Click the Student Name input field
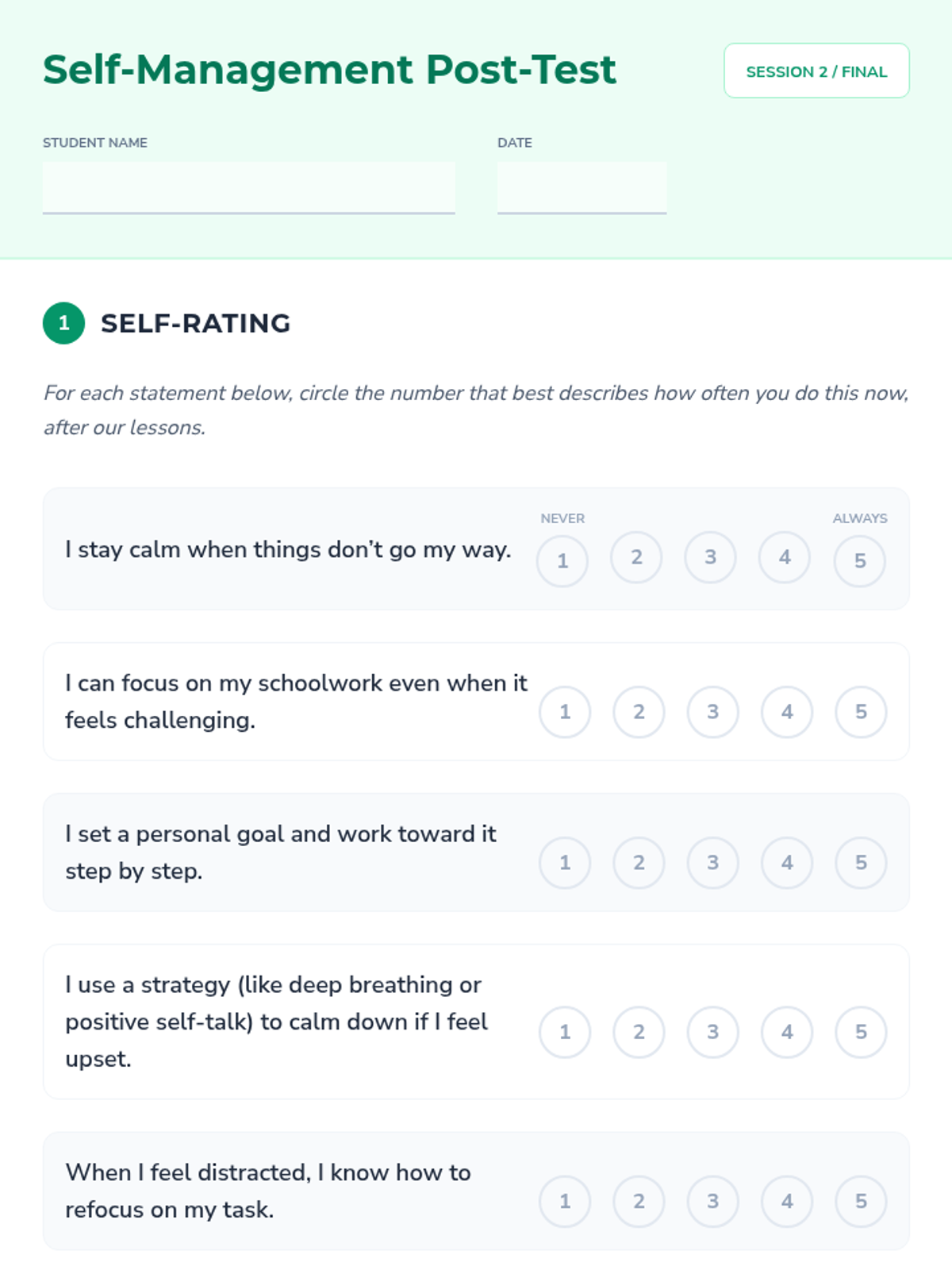Viewport: 952px width, 1270px height. (x=248, y=187)
